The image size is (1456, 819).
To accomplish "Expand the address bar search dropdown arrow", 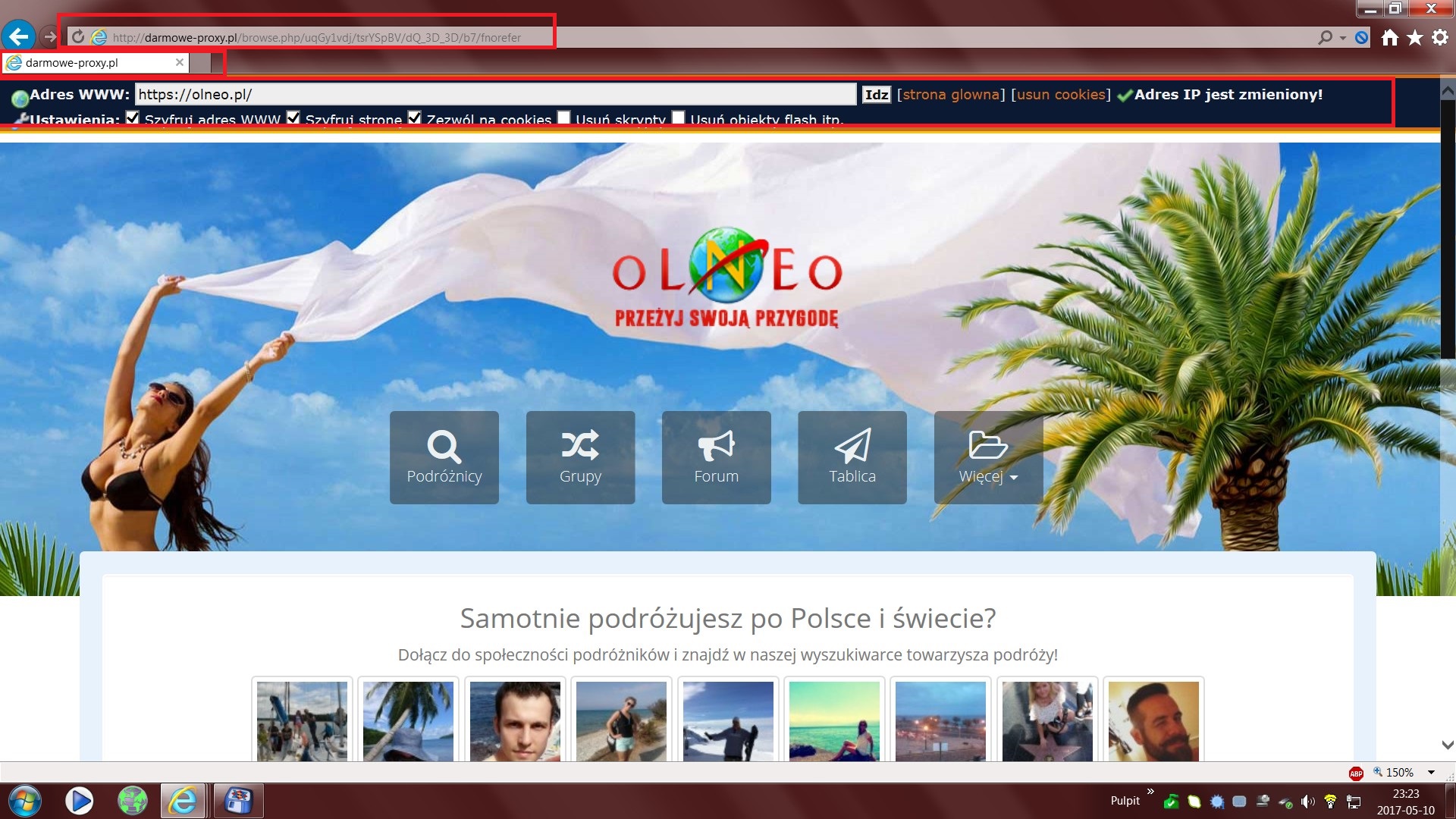I will pos(1343,38).
